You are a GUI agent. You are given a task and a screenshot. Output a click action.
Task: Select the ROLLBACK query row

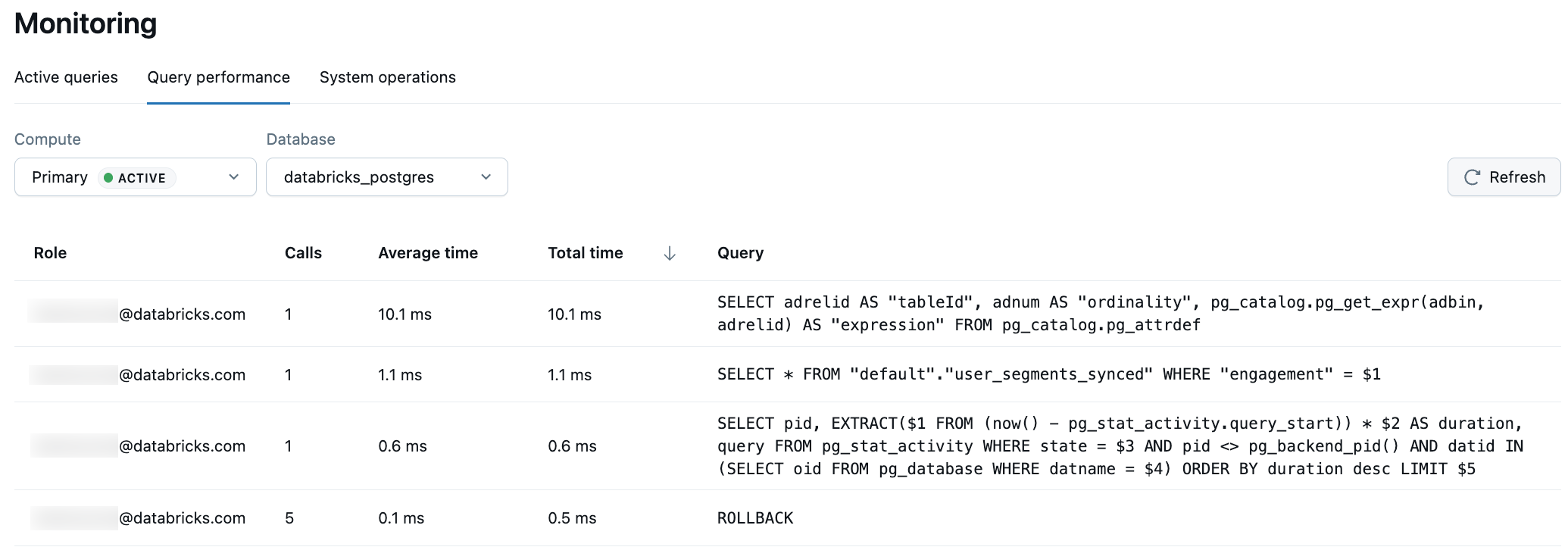754,518
